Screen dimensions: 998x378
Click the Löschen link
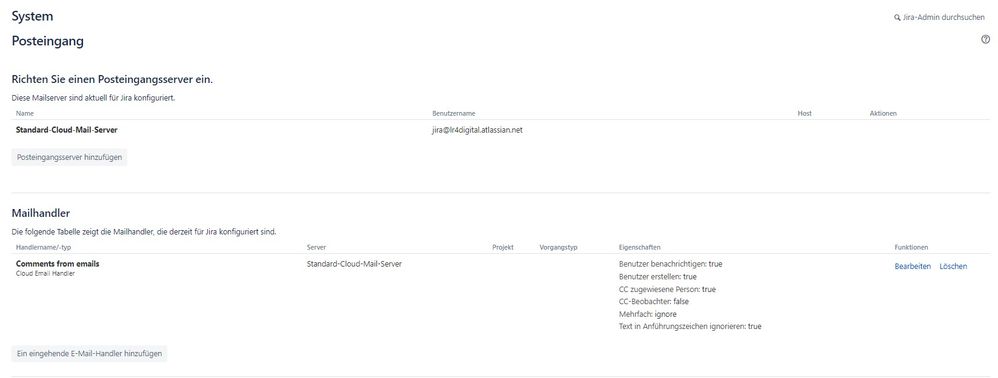pyautogui.click(x=953, y=267)
